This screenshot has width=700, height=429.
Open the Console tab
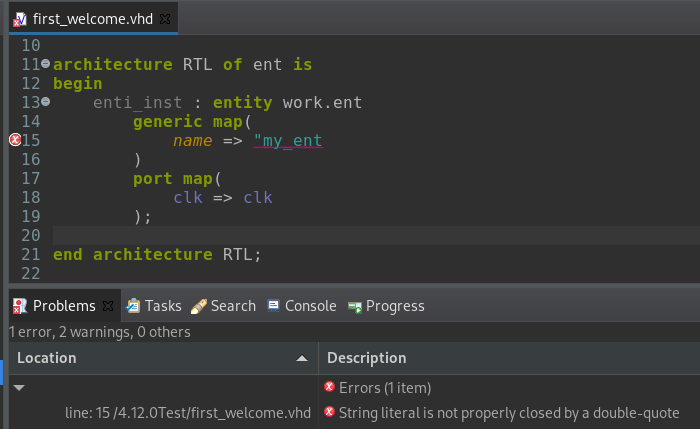[x=302, y=306]
